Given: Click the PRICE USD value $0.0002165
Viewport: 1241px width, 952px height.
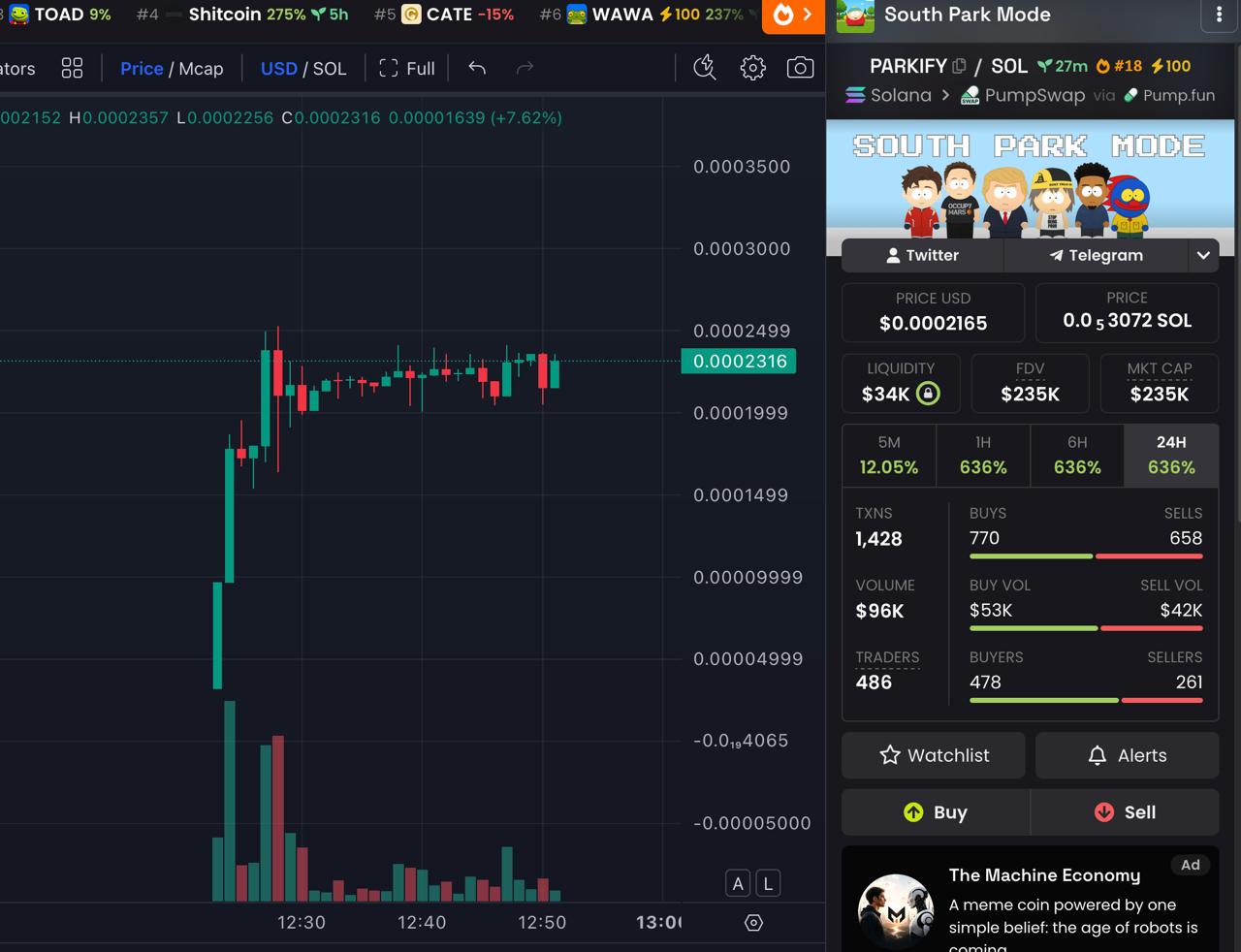Looking at the screenshot, I should pyautogui.click(x=933, y=323).
